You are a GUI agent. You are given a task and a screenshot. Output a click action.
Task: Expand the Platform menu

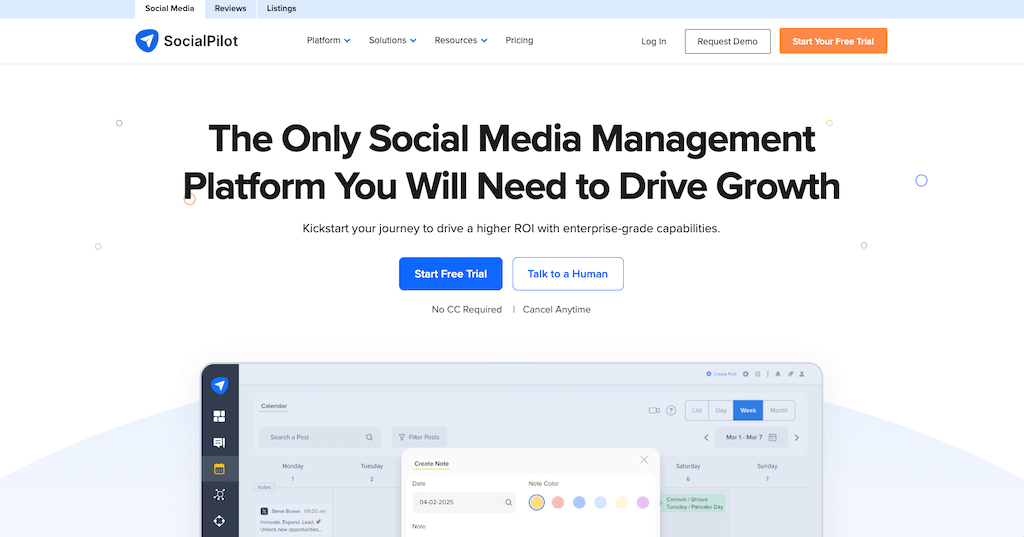328,41
